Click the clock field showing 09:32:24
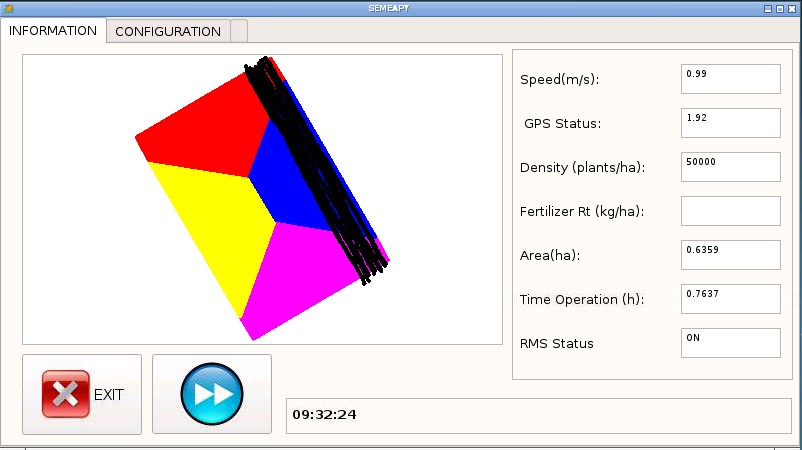Image resolution: width=802 pixels, height=450 pixels. click(x=539, y=416)
